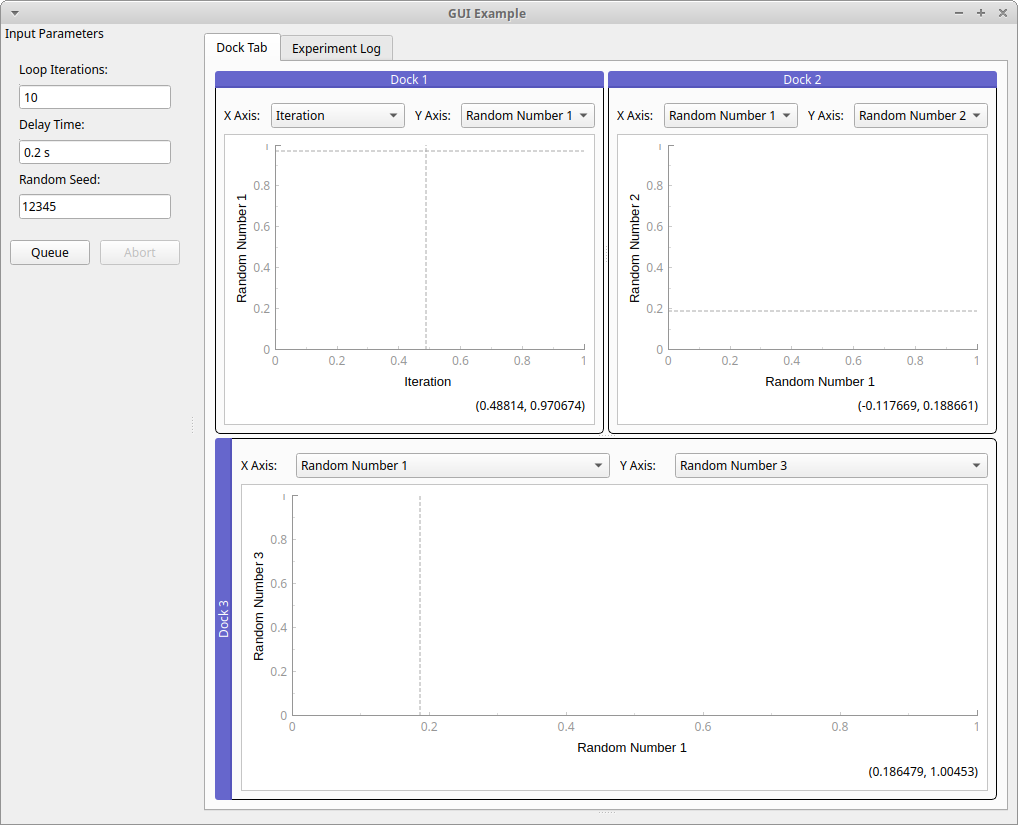This screenshot has height=825, width=1018.
Task: Click the Delay Time input field
Action: click(x=95, y=153)
